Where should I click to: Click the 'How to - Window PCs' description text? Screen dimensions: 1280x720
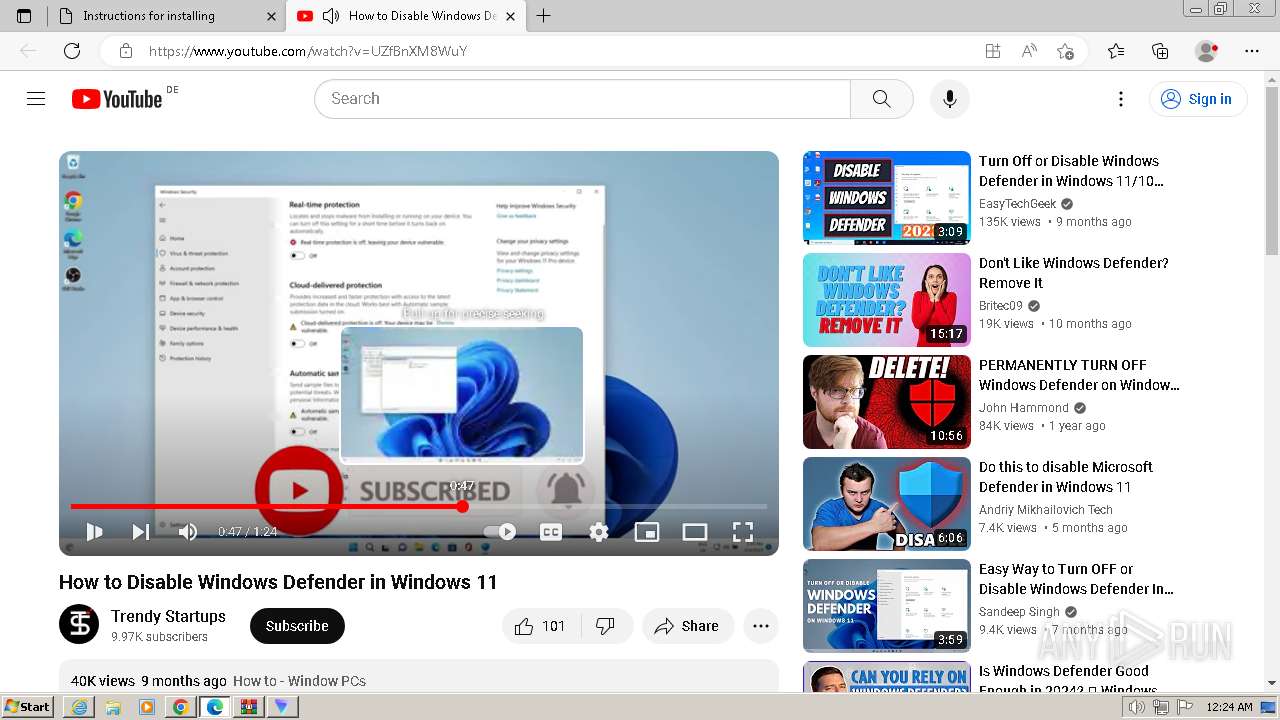(x=299, y=681)
